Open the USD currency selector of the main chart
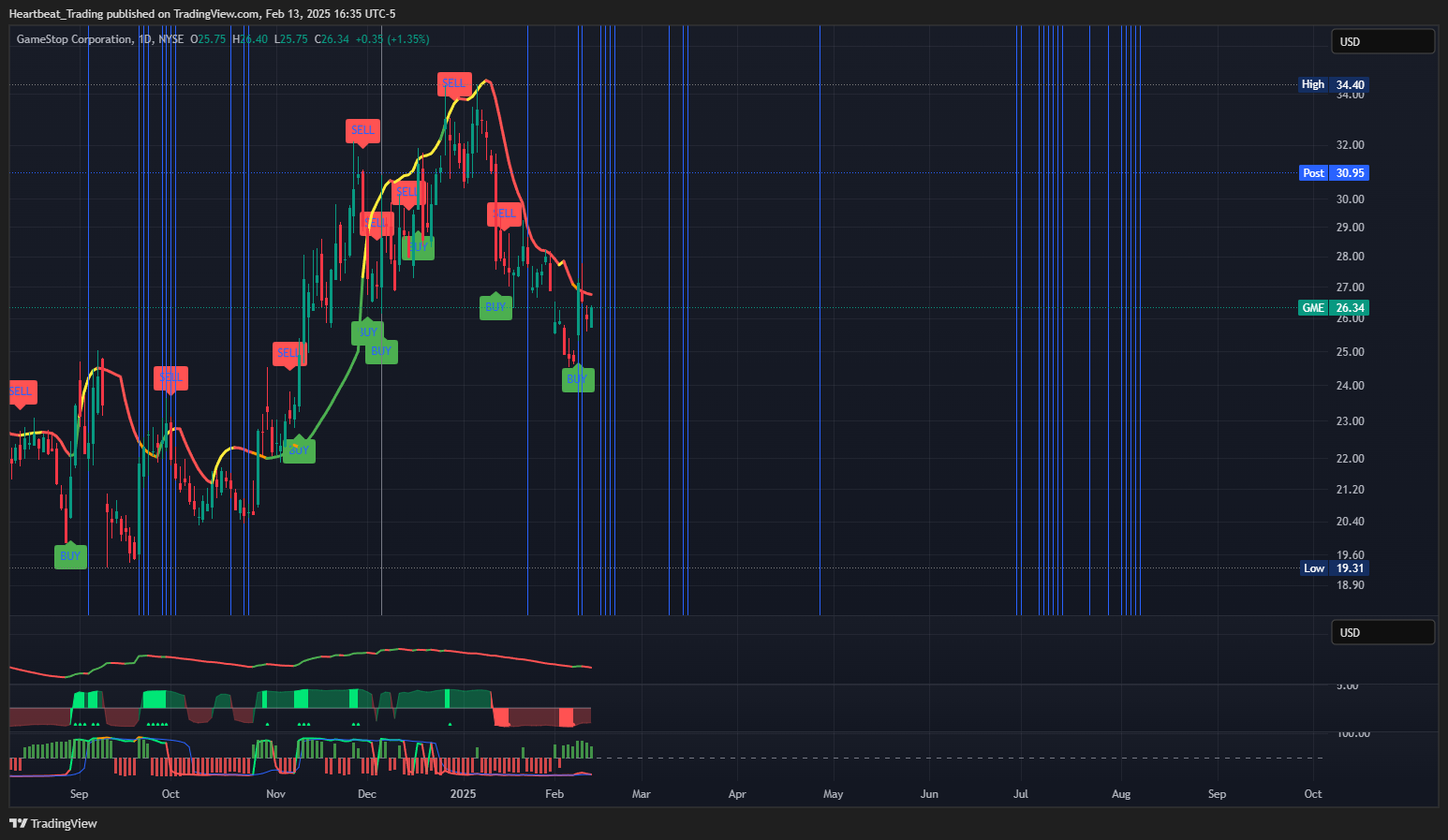This screenshot has height=840, width=1448. tap(1382, 41)
